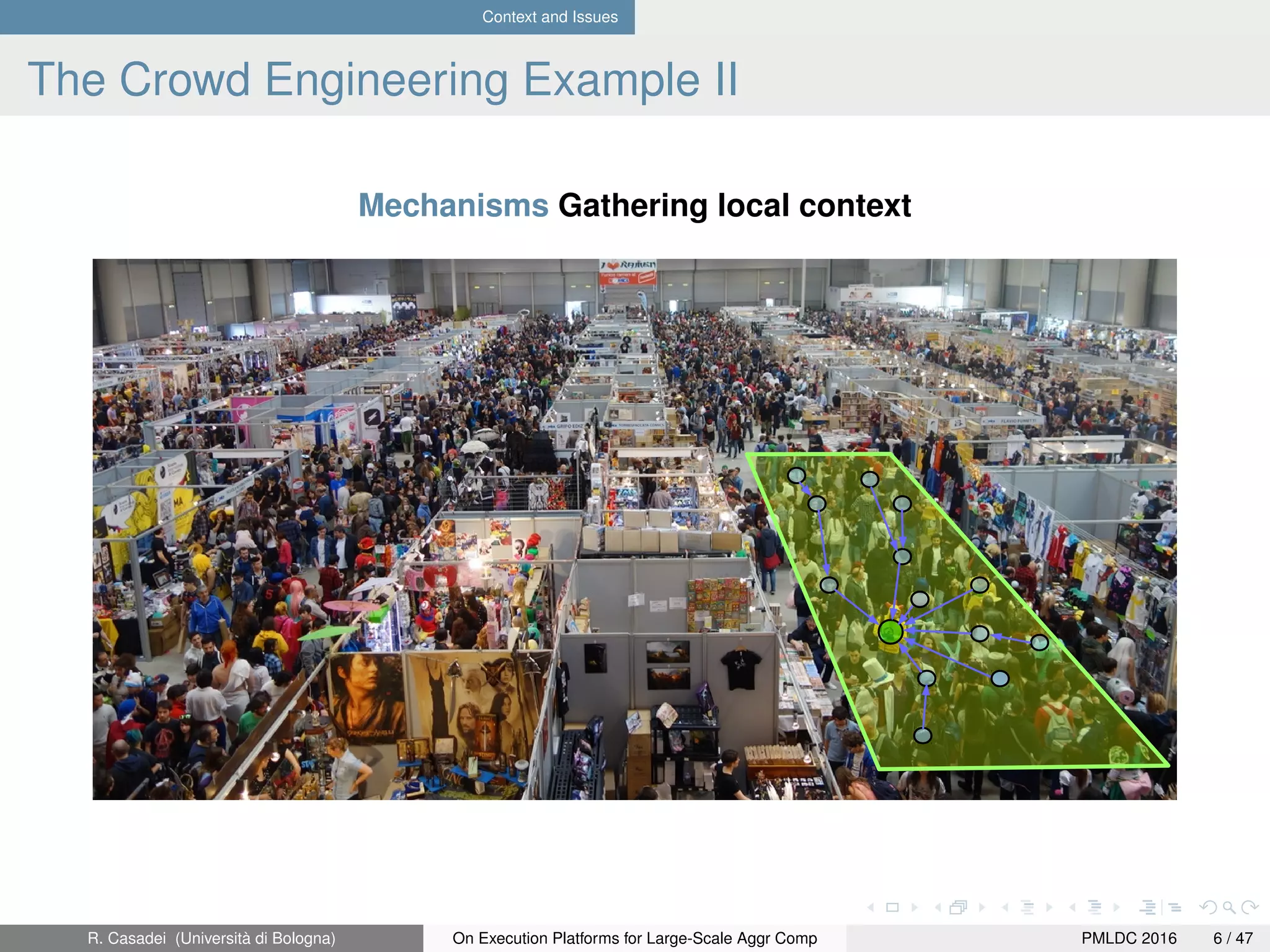The width and height of the screenshot is (1270, 952).
Task: Jump to presentation start icon
Action: pos(1148,907)
